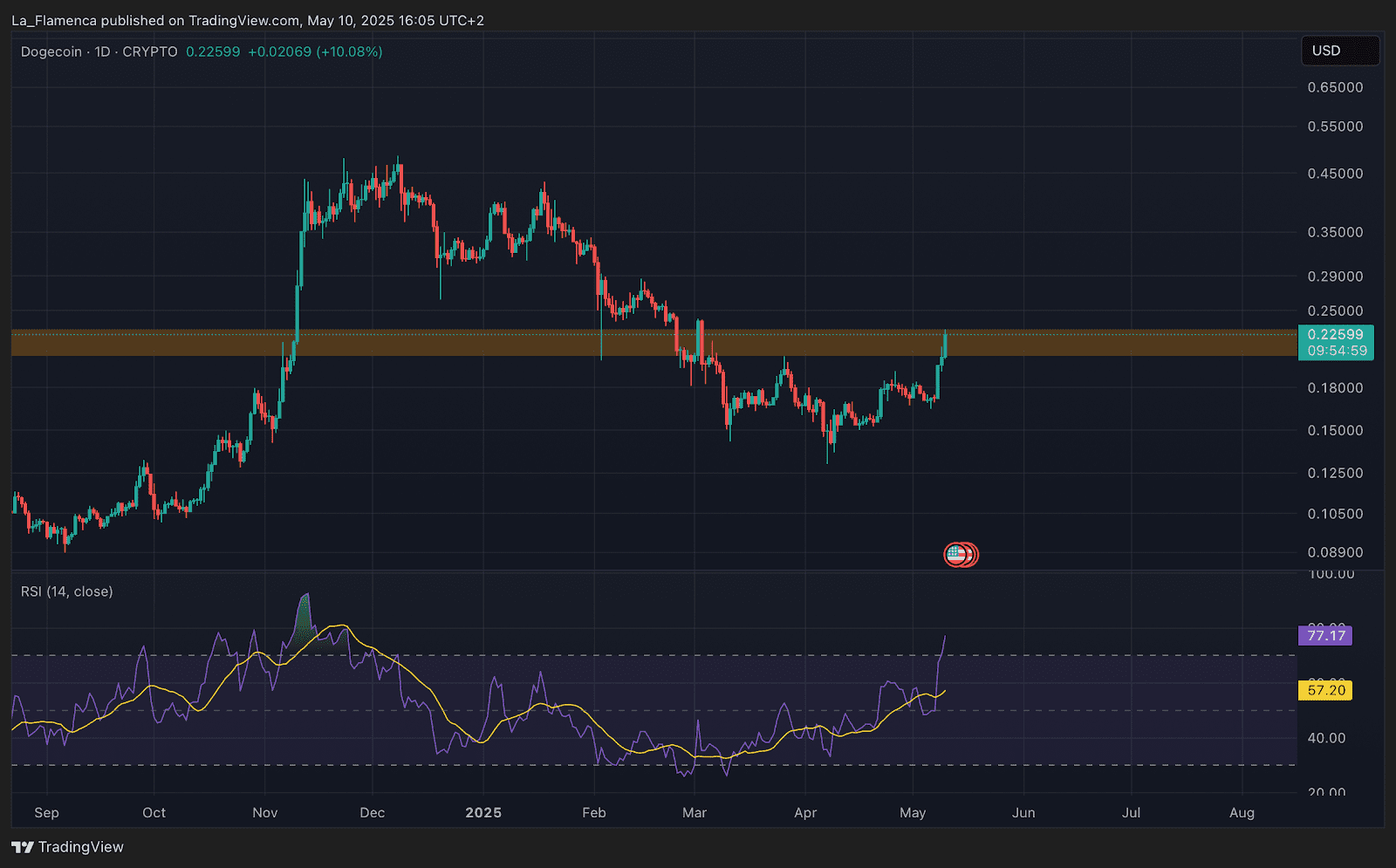Click the 0.45000 price axis label

pyautogui.click(x=1335, y=174)
